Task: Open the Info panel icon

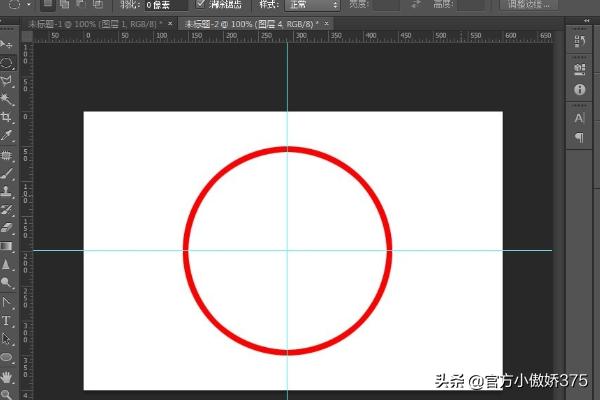Action: coord(579,90)
